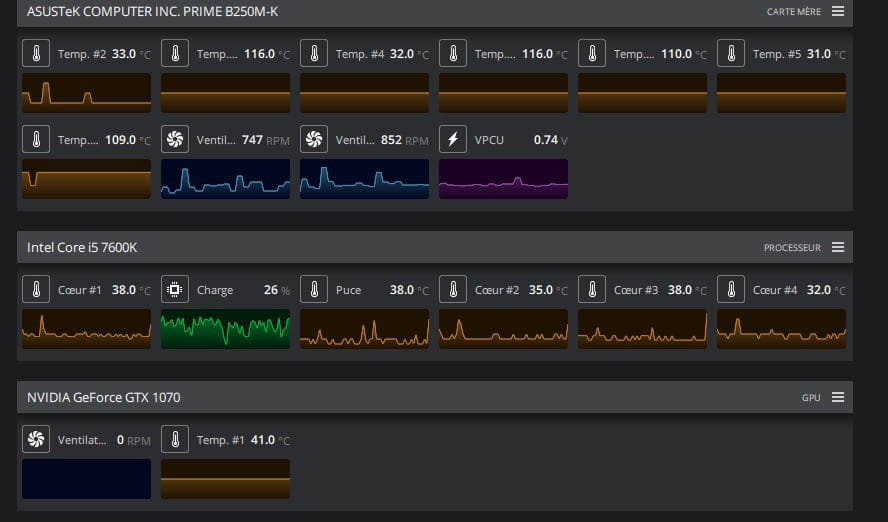Click the 852 RPM fan speed value

tap(404, 140)
